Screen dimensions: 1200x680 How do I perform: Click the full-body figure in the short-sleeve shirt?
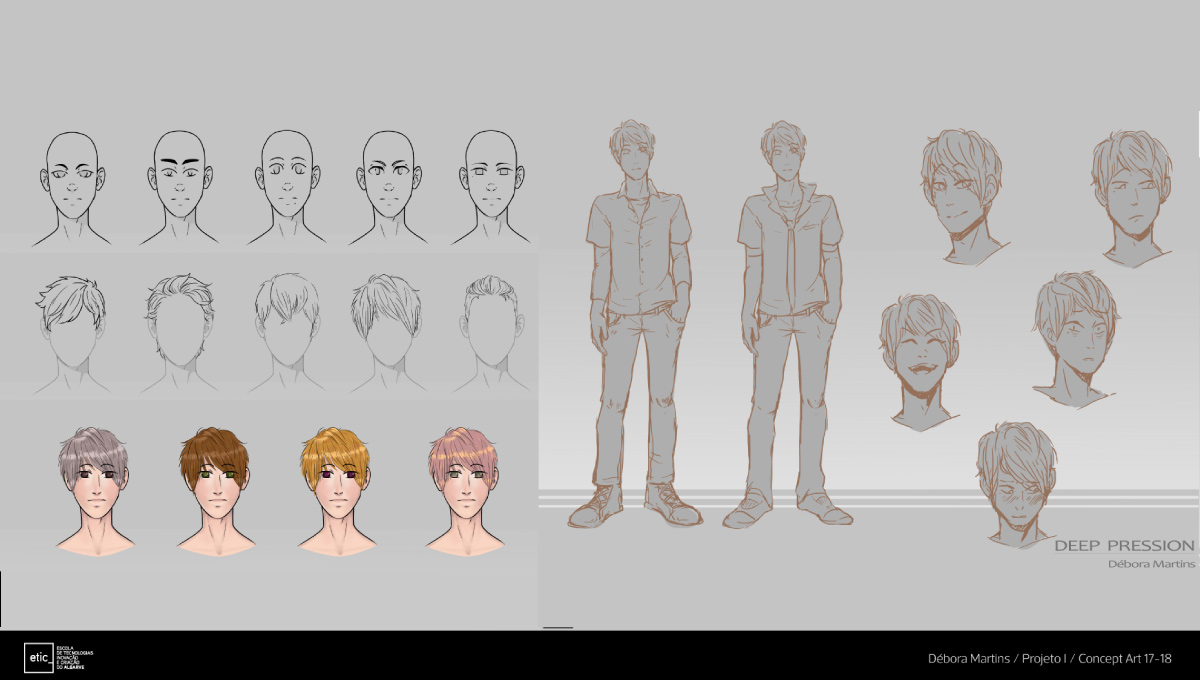[636, 320]
